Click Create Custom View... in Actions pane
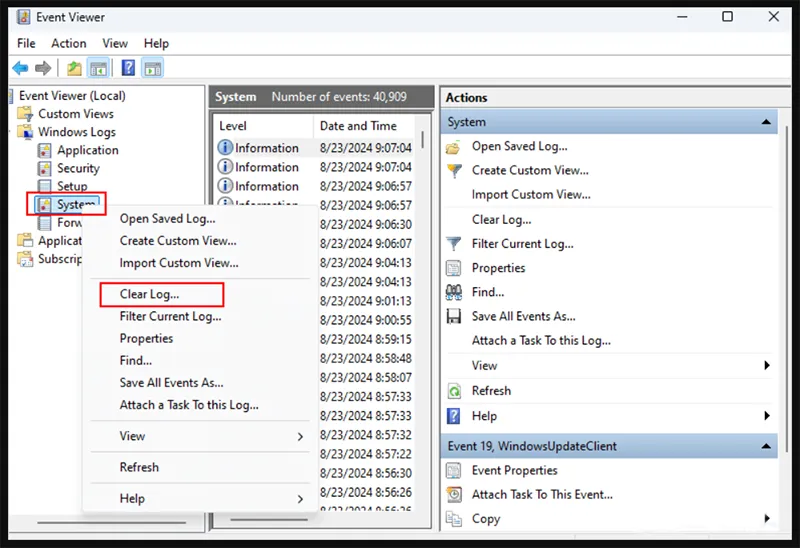This screenshot has width=800, height=548. 530,170
